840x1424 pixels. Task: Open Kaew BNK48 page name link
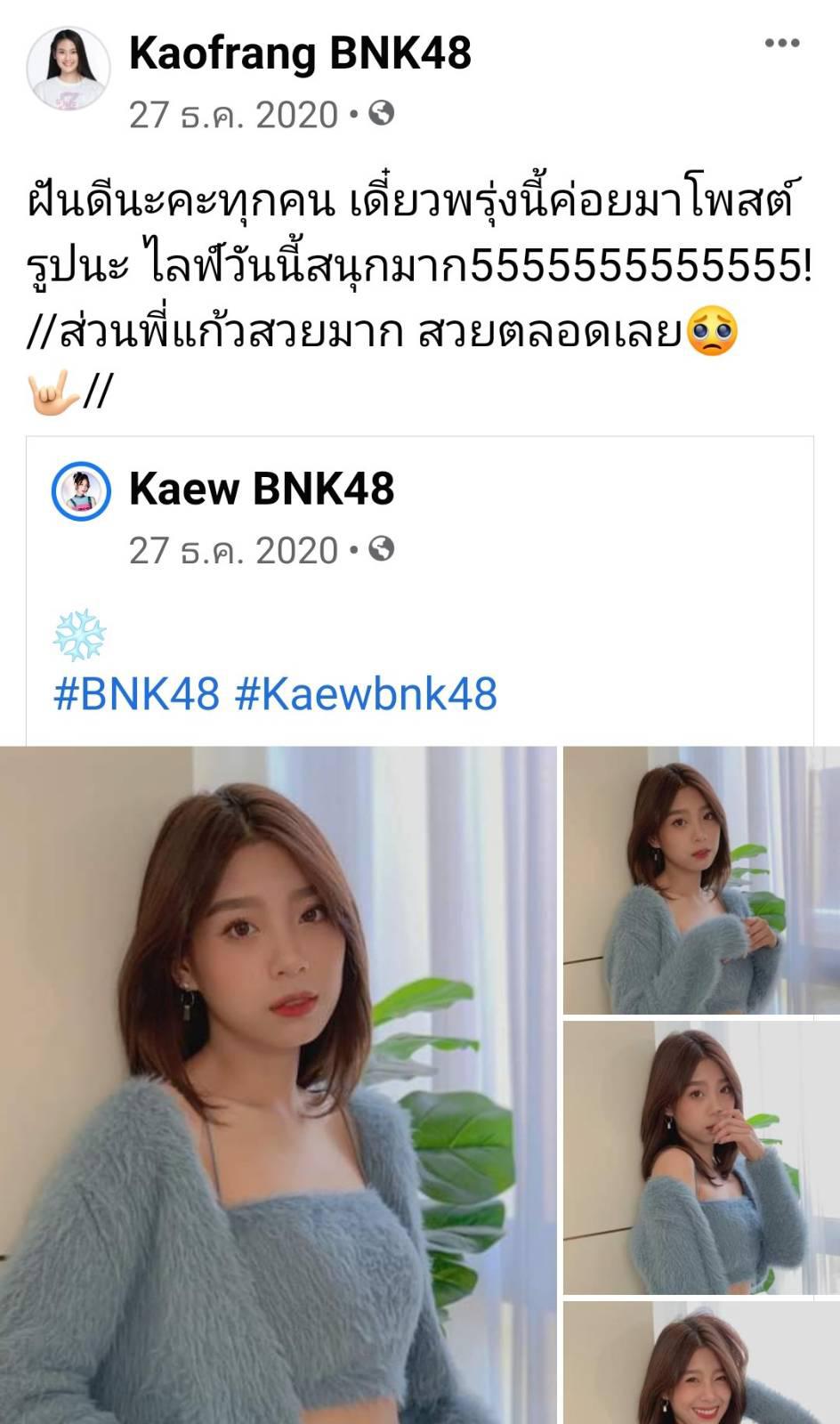tap(262, 489)
